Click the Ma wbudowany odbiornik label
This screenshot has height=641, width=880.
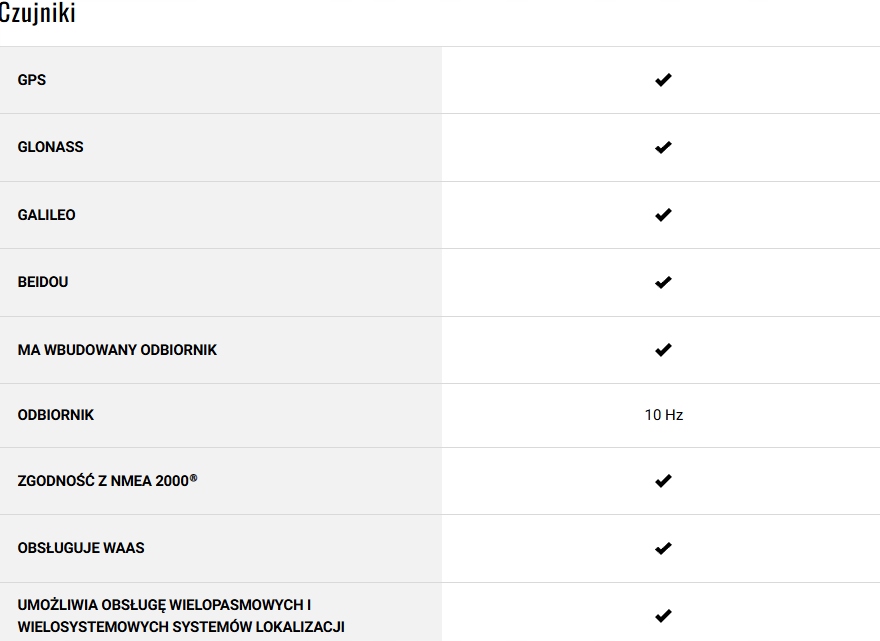click(x=117, y=350)
